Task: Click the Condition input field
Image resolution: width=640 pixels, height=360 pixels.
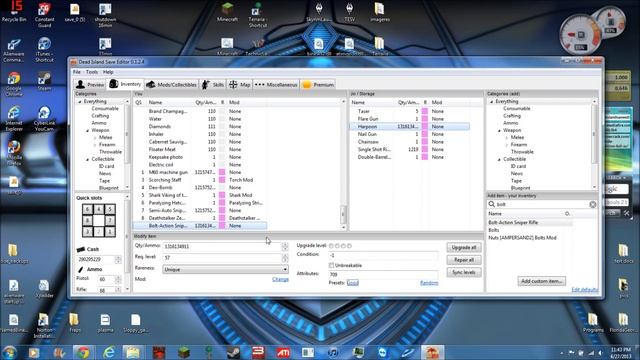Action: click(383, 256)
